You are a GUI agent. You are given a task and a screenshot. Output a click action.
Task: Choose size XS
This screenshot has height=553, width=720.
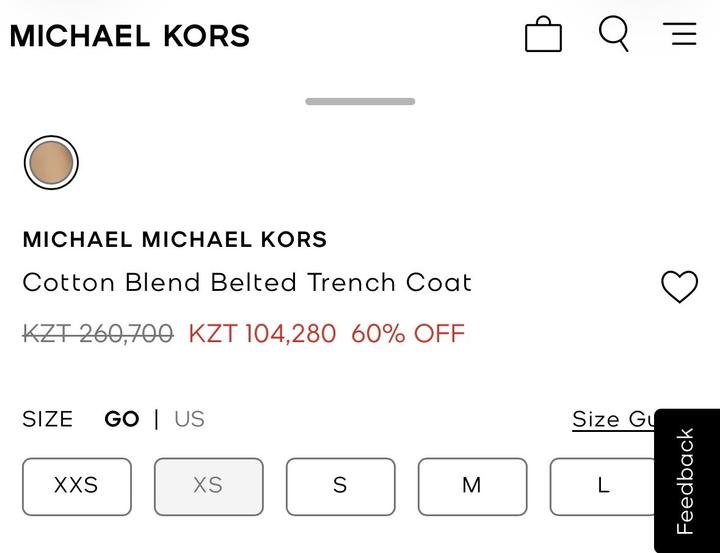208,486
